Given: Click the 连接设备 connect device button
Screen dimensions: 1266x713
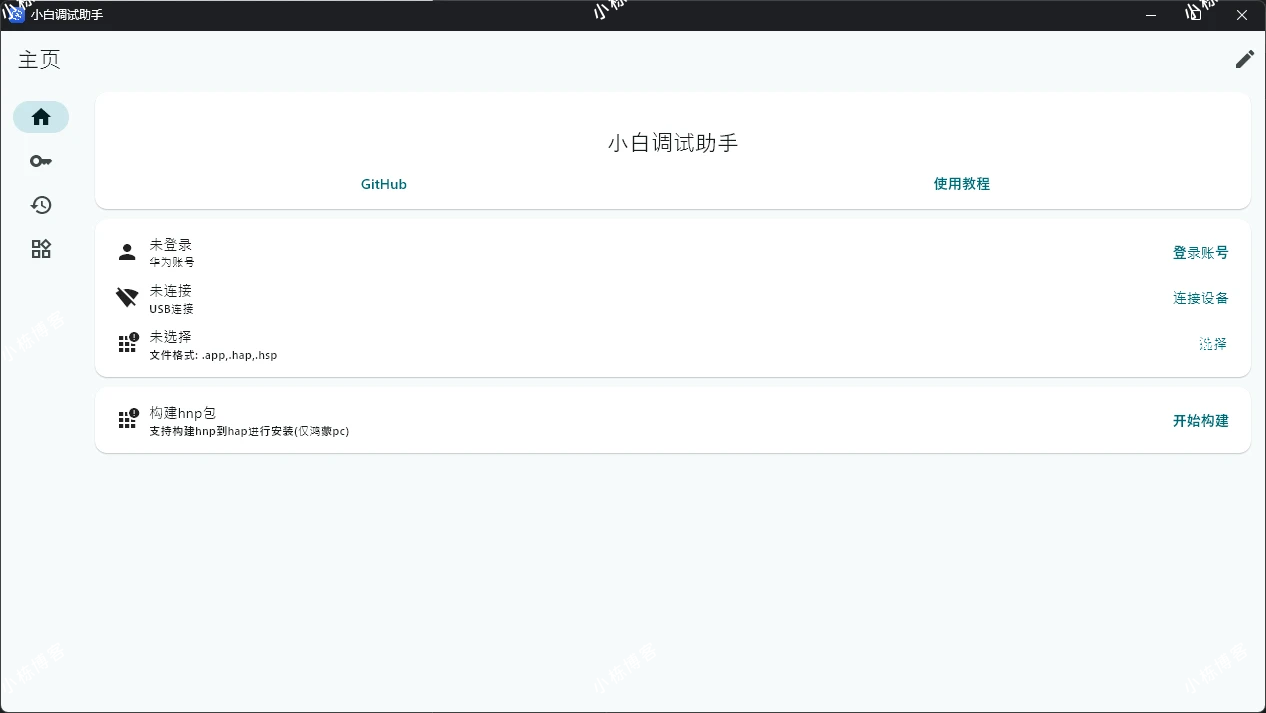Looking at the screenshot, I should [1200, 298].
